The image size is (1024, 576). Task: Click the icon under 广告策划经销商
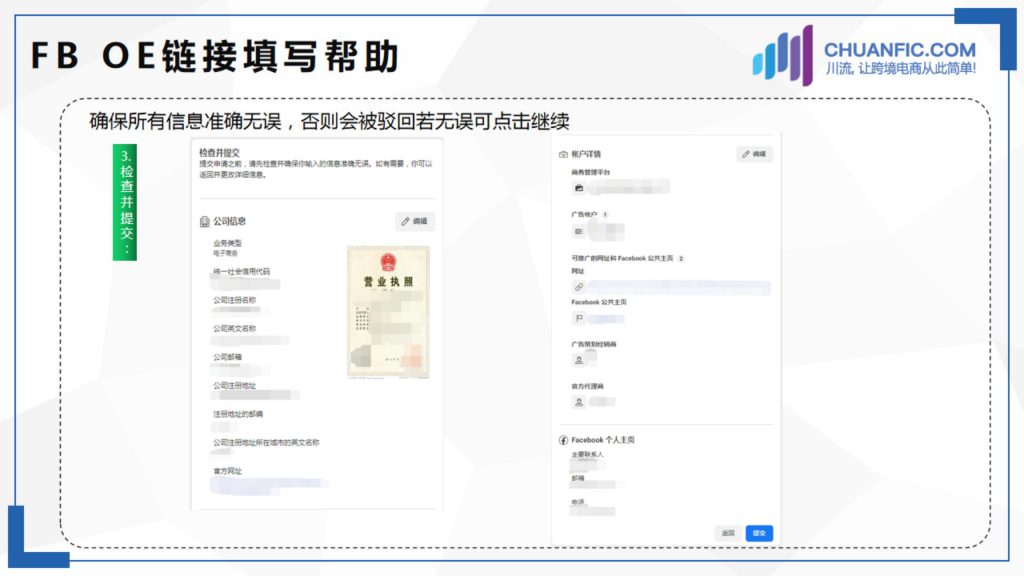coord(579,360)
